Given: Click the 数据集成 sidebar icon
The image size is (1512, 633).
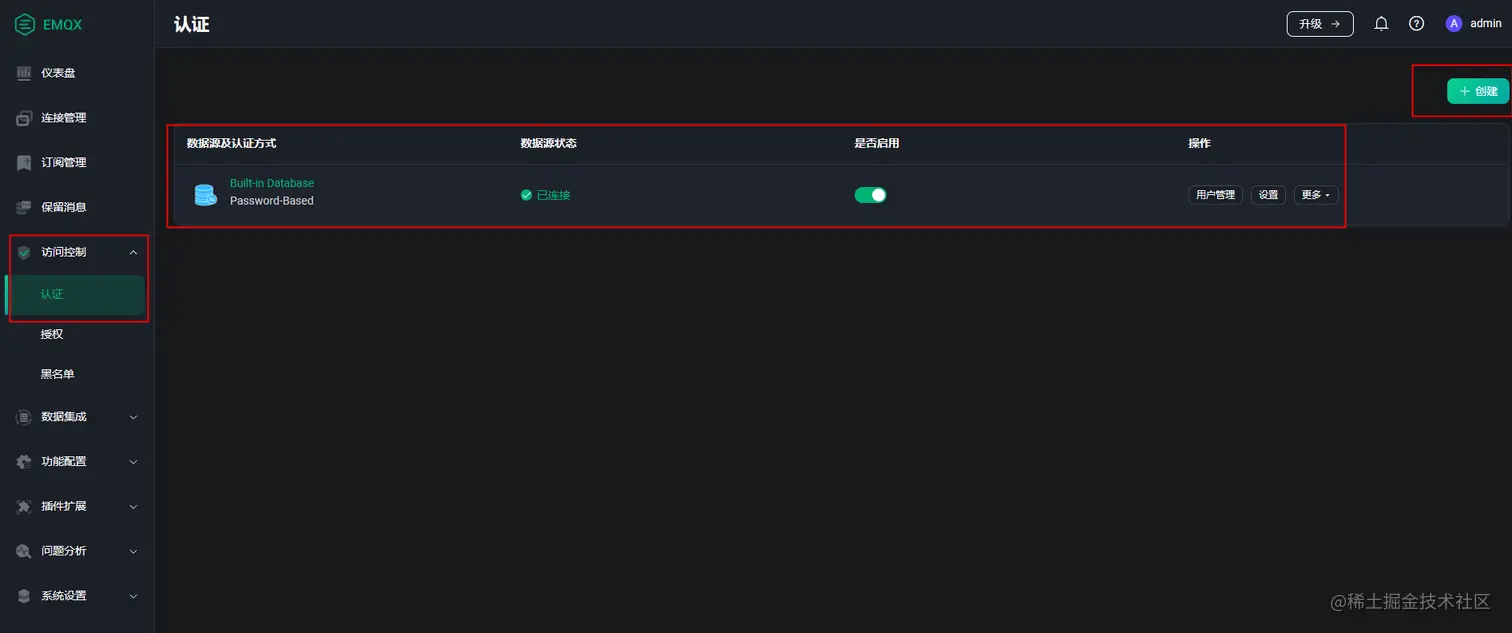Looking at the screenshot, I should point(24,417).
